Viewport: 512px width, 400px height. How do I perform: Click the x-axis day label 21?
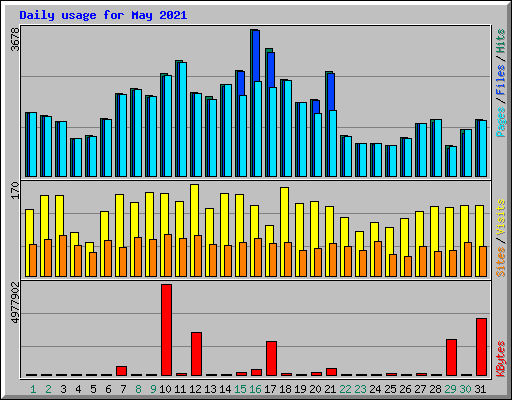click(330, 389)
